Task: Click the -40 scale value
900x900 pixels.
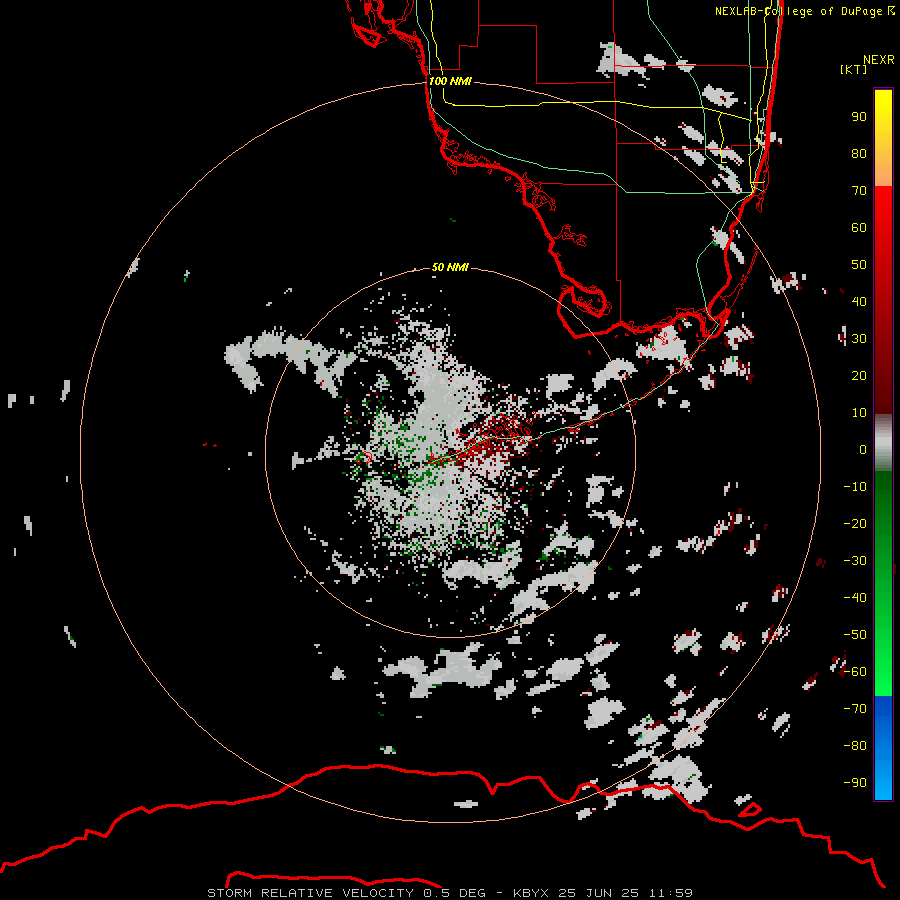Action: click(x=855, y=598)
